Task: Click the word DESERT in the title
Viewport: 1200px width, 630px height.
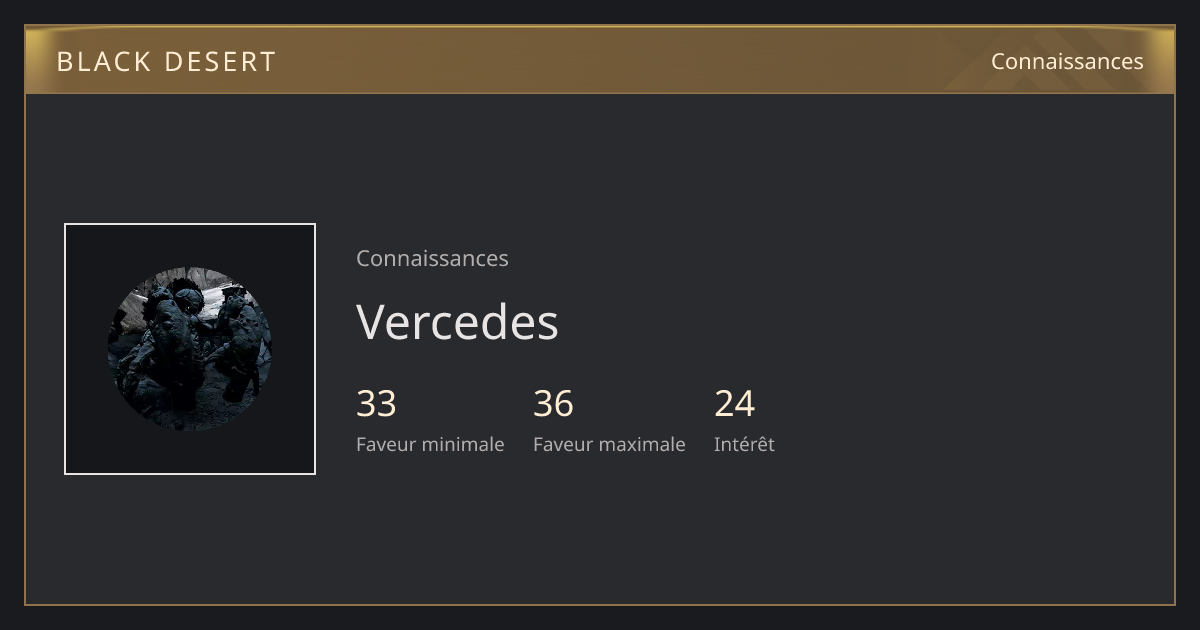Action: [x=220, y=62]
